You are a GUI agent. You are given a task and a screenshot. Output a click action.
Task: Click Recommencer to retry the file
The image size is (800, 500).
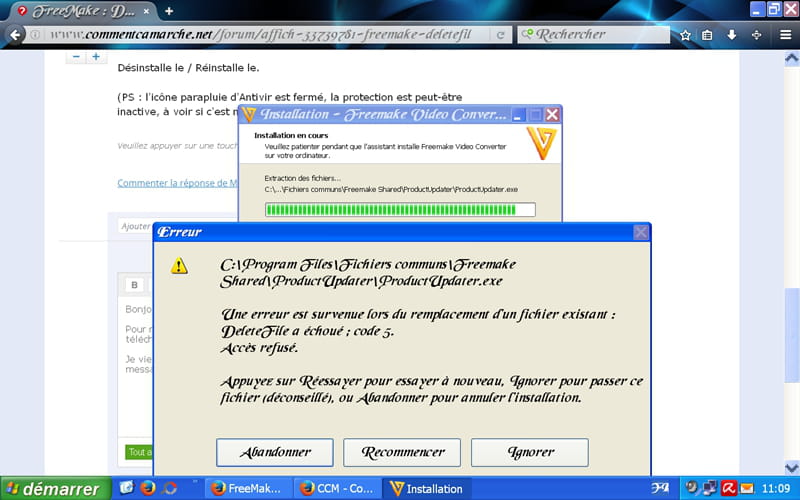pos(402,453)
